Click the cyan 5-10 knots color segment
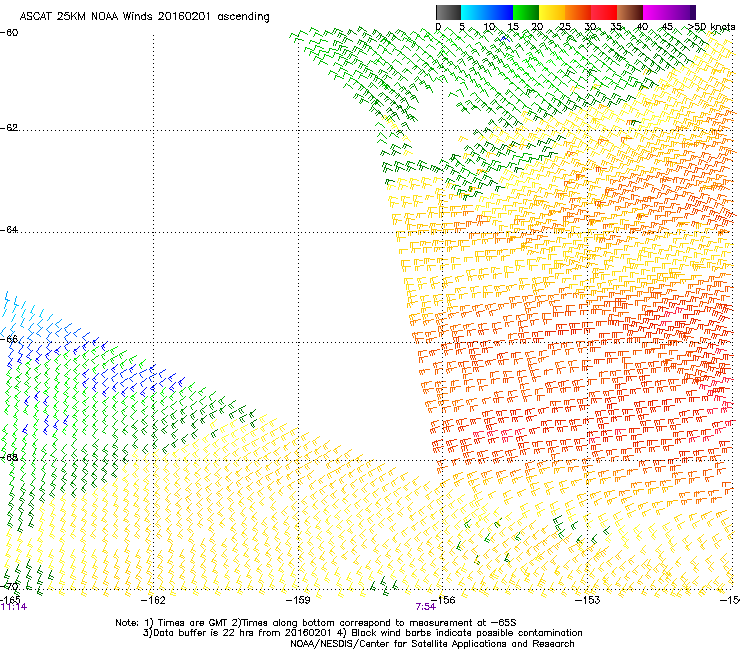Screen dimensions: 740x650 pyautogui.click(x=474, y=12)
